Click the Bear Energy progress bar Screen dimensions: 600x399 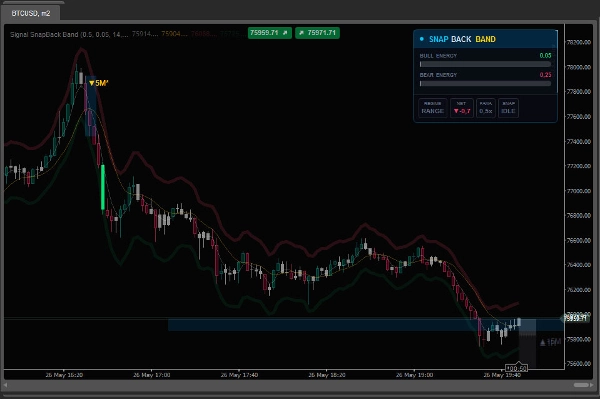(x=485, y=83)
